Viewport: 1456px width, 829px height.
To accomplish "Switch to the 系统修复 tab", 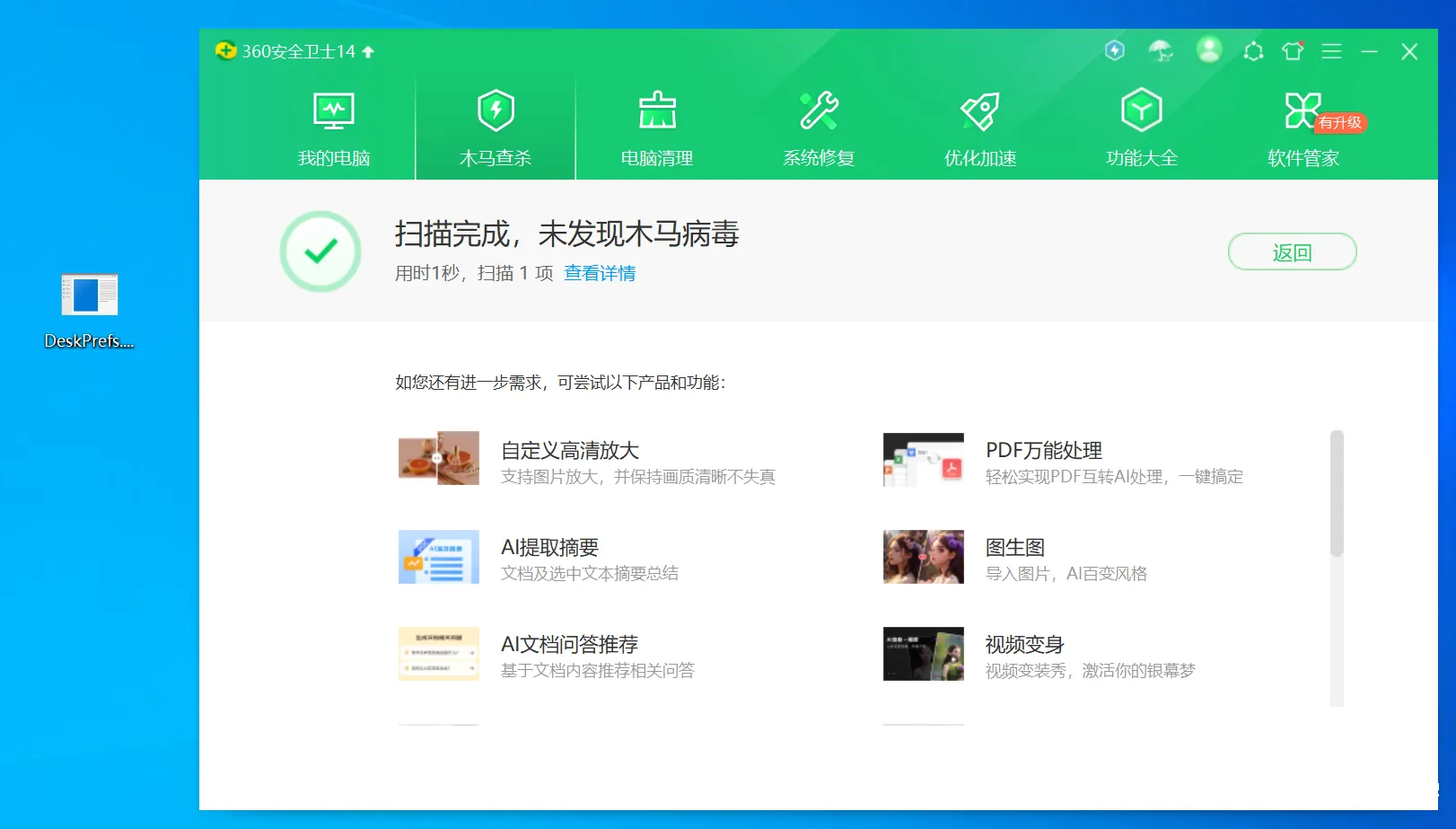I will tap(819, 128).
